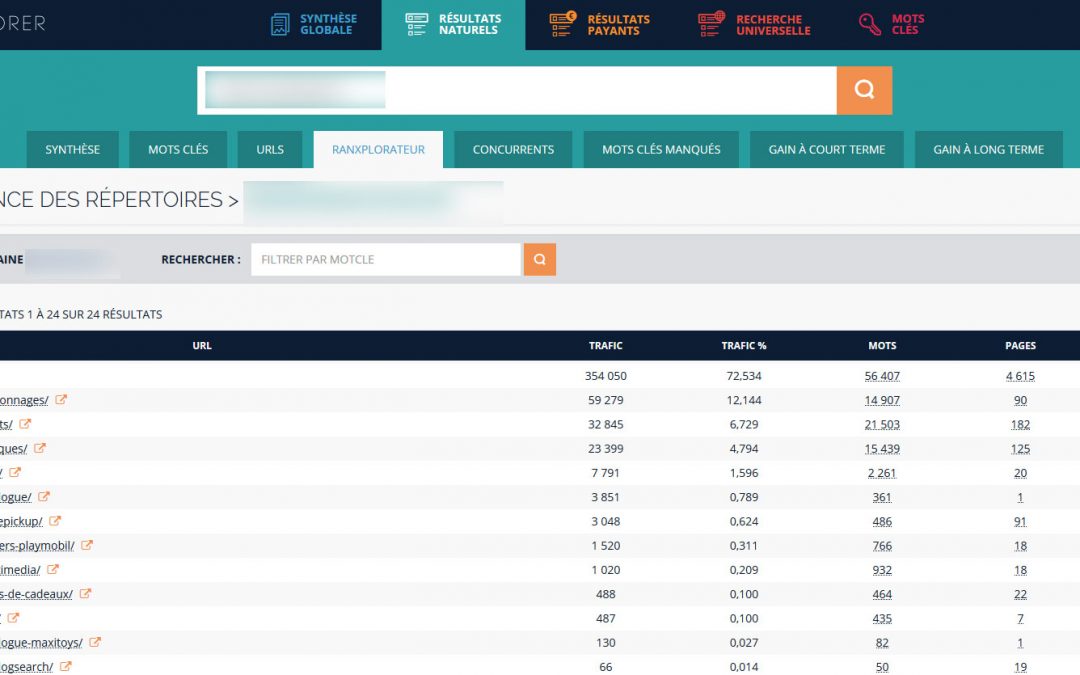Open external link icon for ques/ row
The height and width of the screenshot is (675, 1080).
point(40,448)
